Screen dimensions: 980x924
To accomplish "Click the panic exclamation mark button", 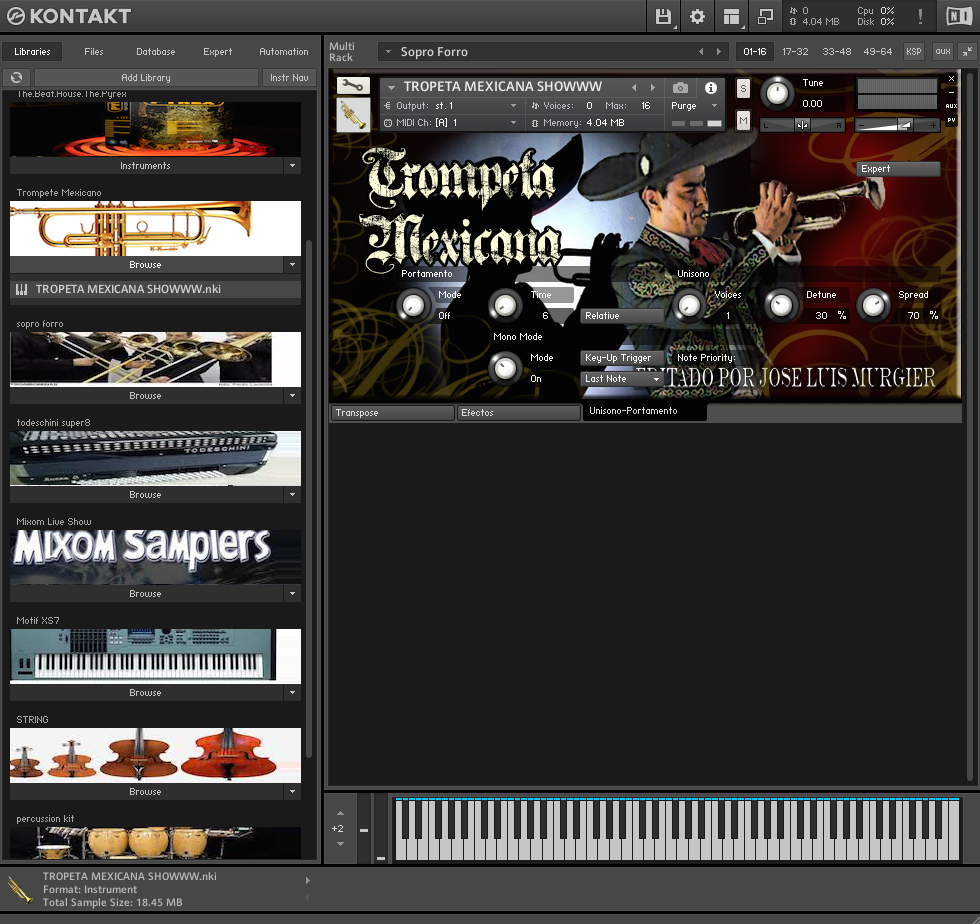I will click(x=920, y=16).
